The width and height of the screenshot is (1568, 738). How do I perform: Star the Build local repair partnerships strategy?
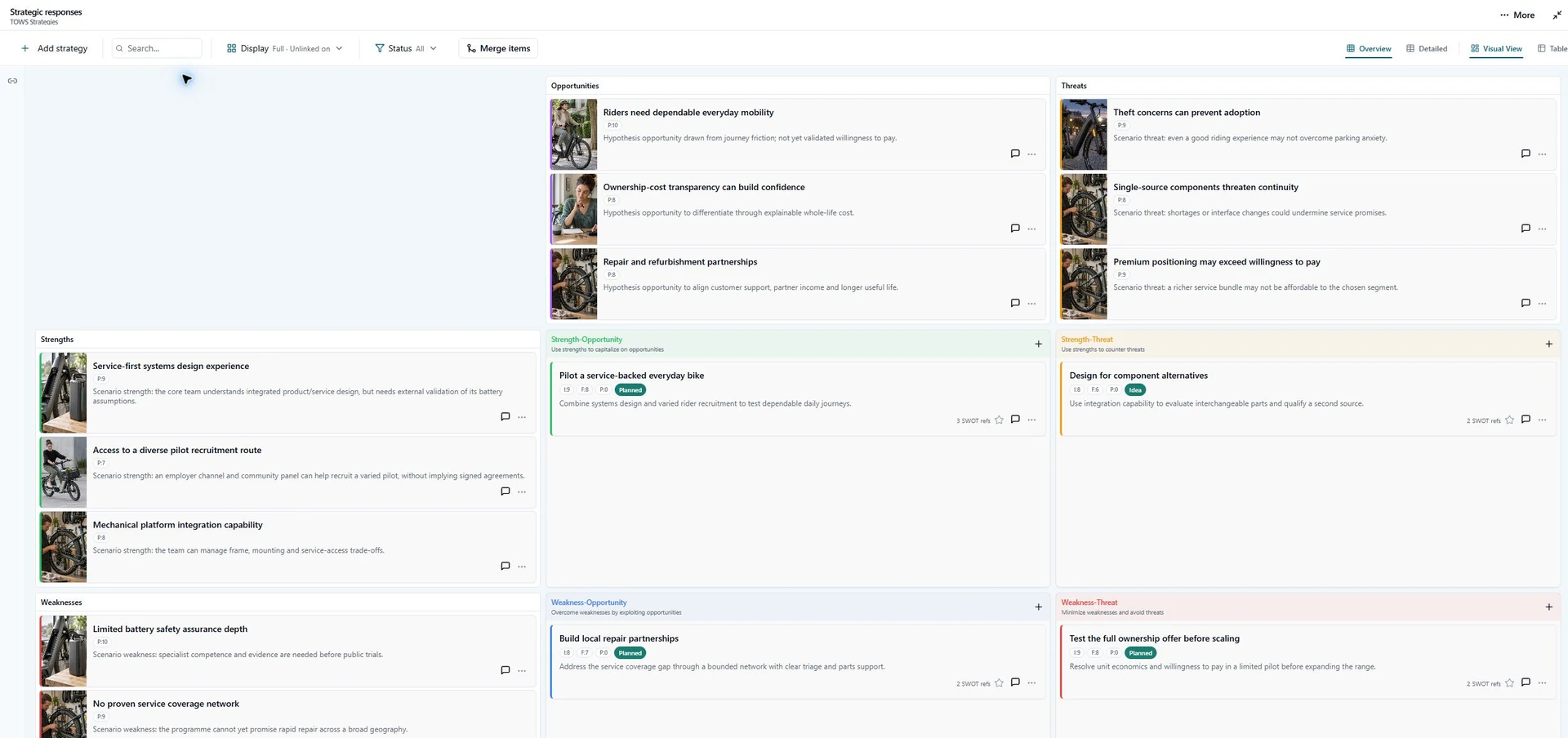pos(999,682)
